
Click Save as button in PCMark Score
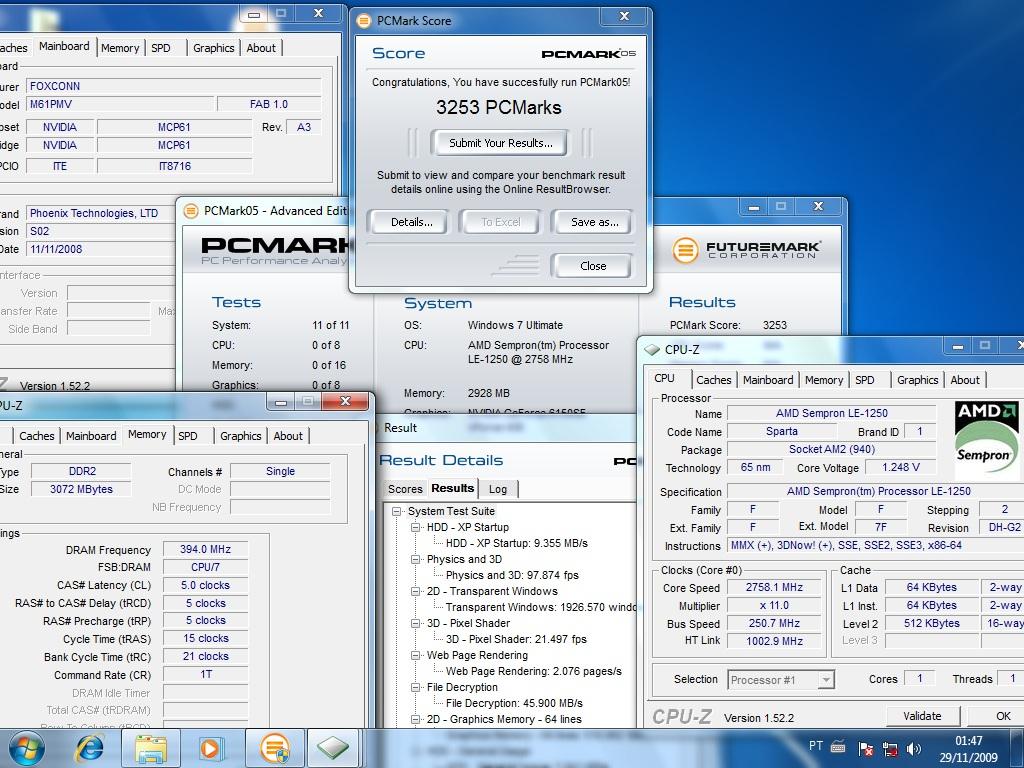coord(594,222)
